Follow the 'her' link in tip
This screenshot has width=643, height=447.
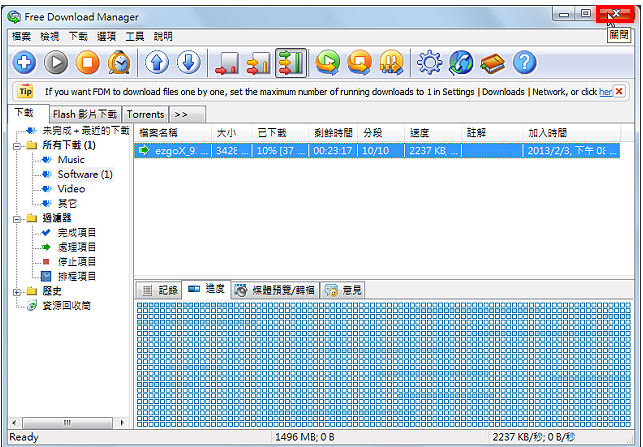point(605,92)
